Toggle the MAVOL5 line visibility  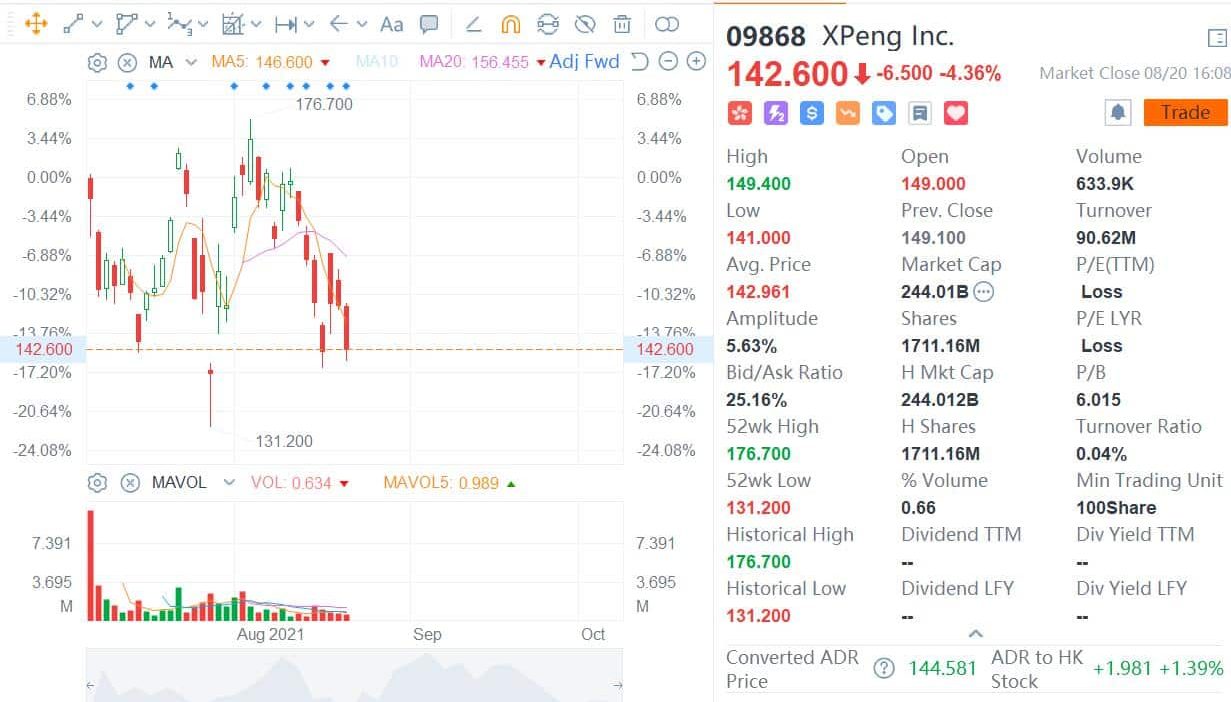[x=450, y=483]
